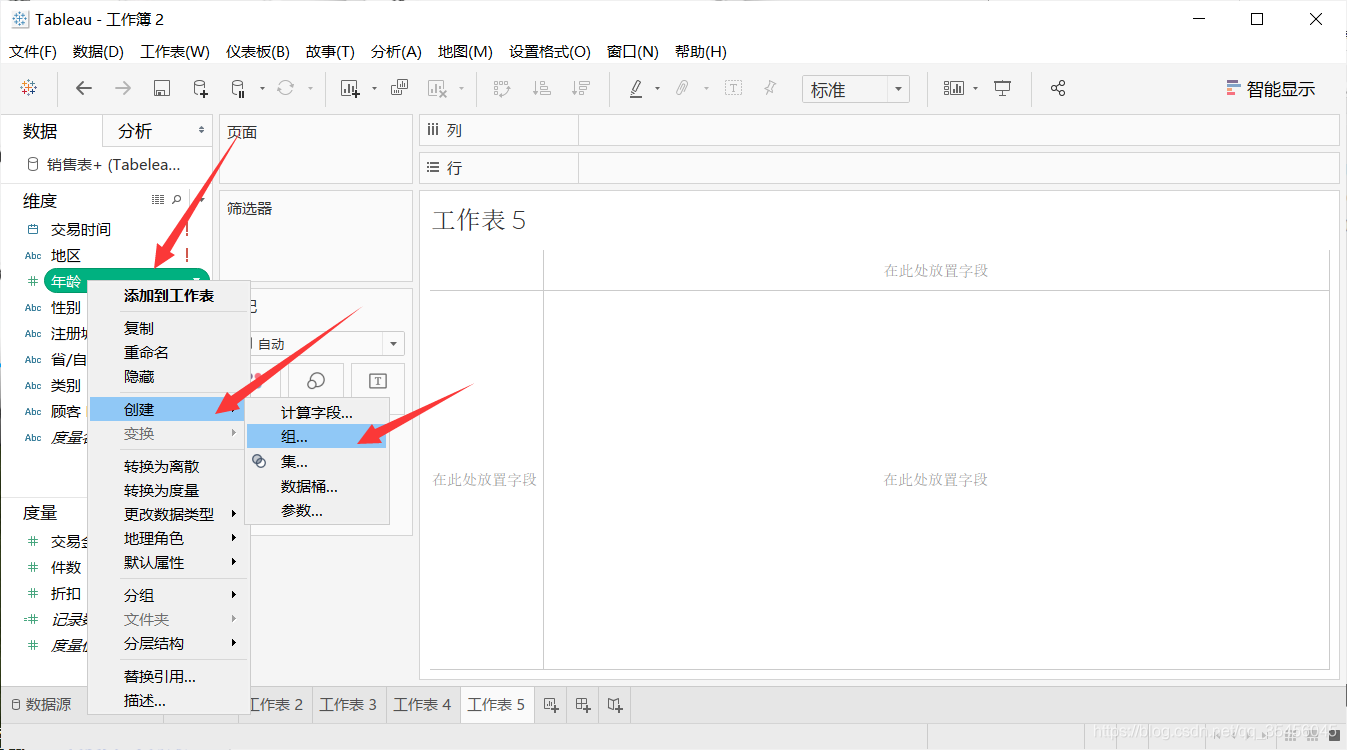Save the workbook with the disk icon

[161, 89]
